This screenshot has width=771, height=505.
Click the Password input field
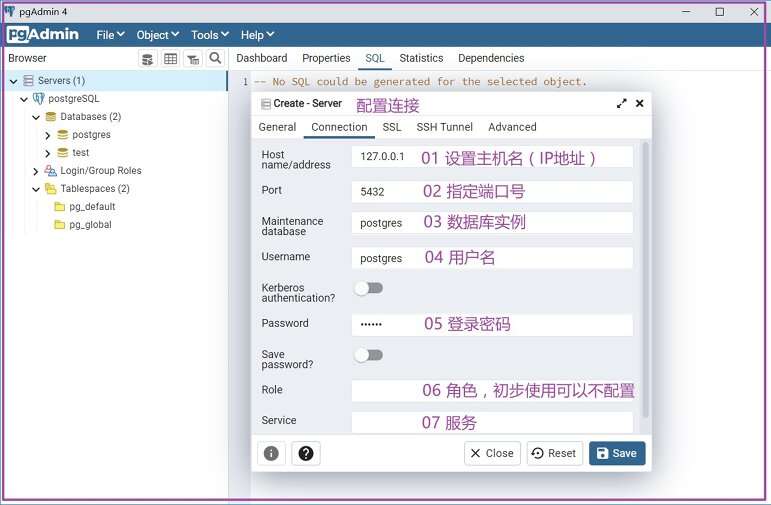tap(492, 325)
